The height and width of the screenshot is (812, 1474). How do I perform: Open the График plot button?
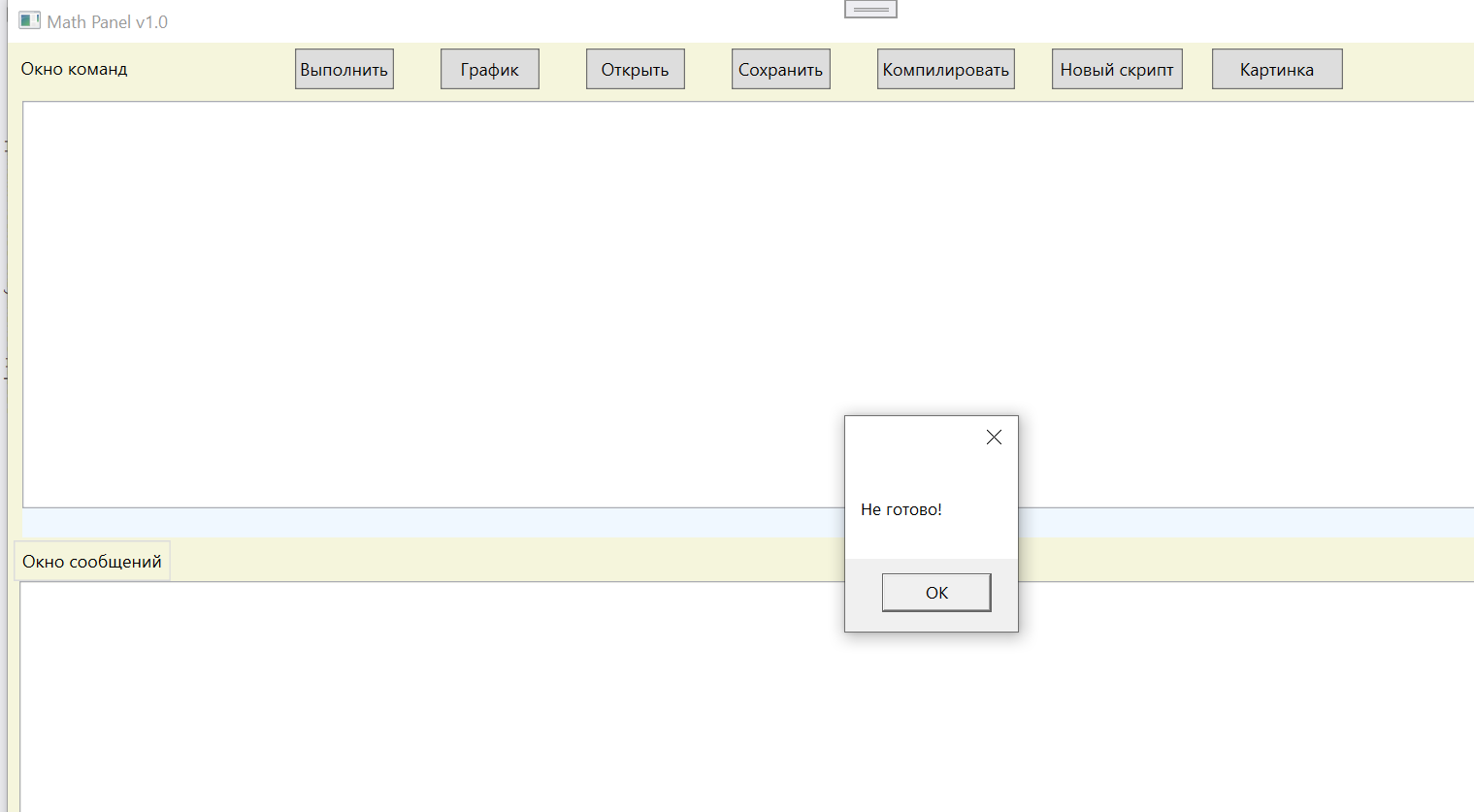click(x=489, y=70)
